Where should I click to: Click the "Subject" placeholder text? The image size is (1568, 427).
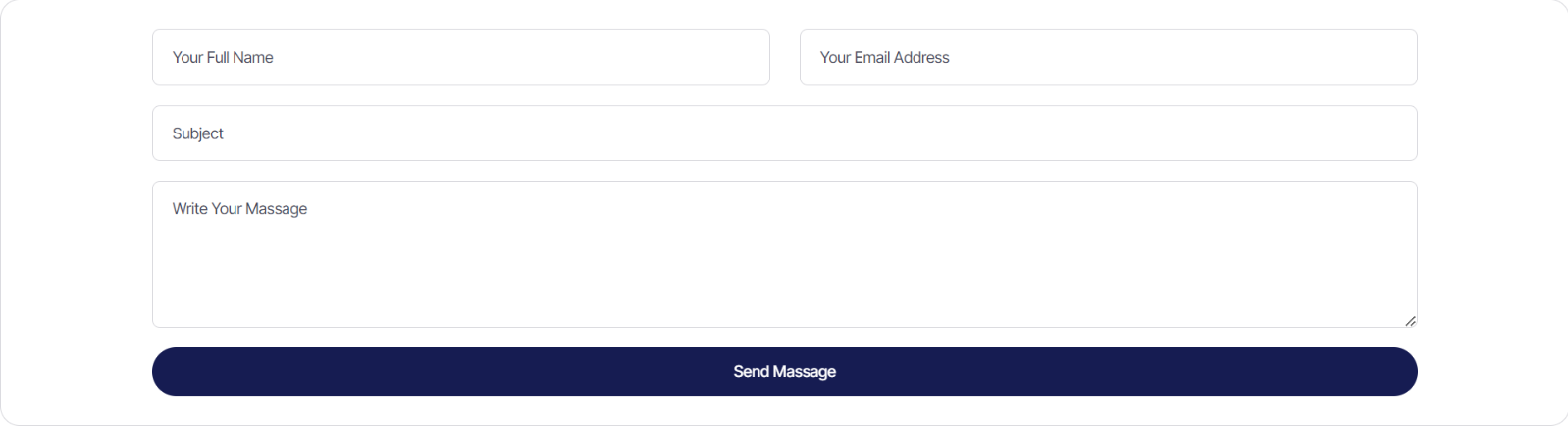point(197,133)
